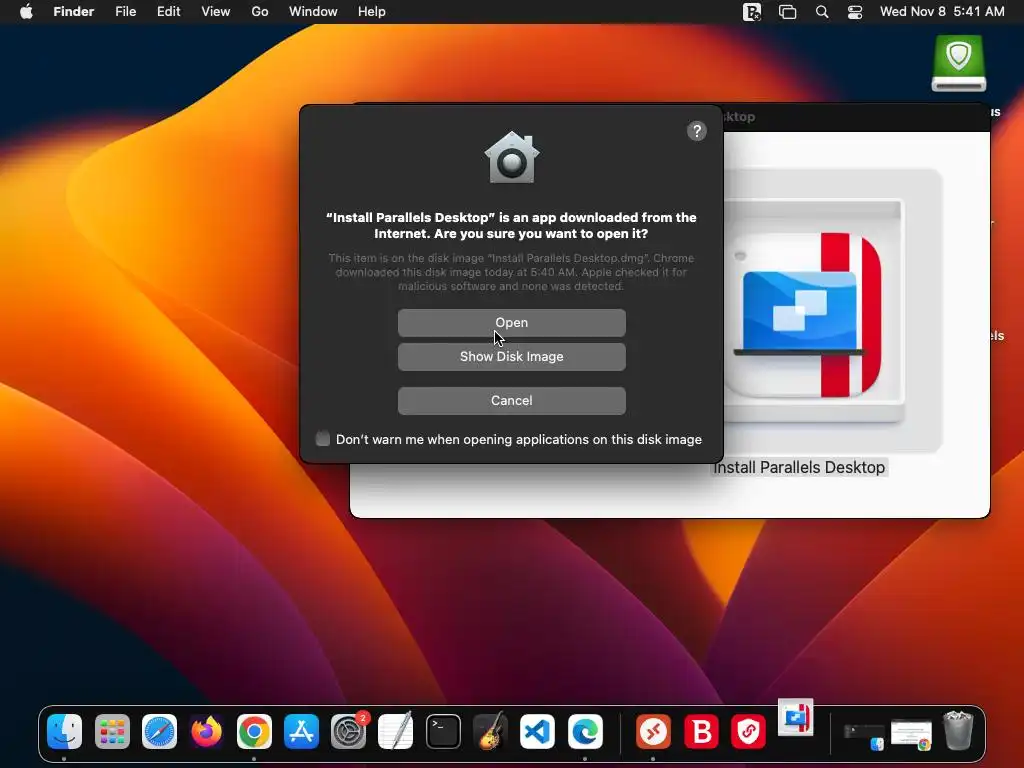Click the Show Disk Image button
This screenshot has width=1024, height=768.
(511, 357)
